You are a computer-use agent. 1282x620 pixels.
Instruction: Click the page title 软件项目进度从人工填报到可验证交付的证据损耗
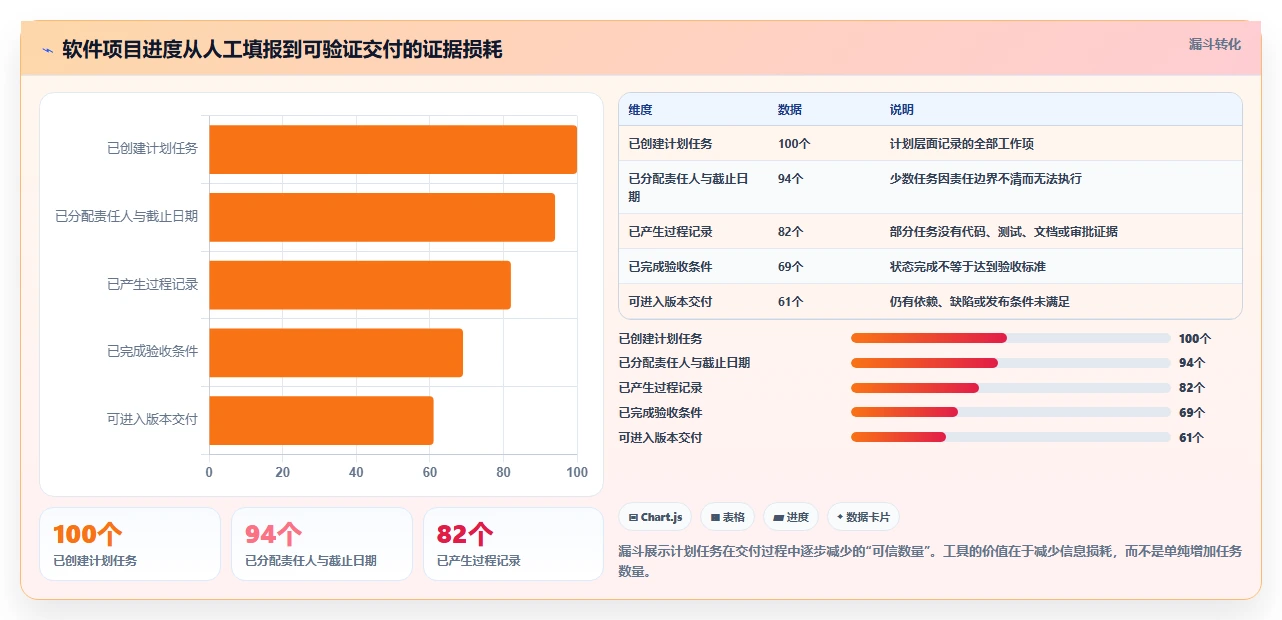click(282, 49)
